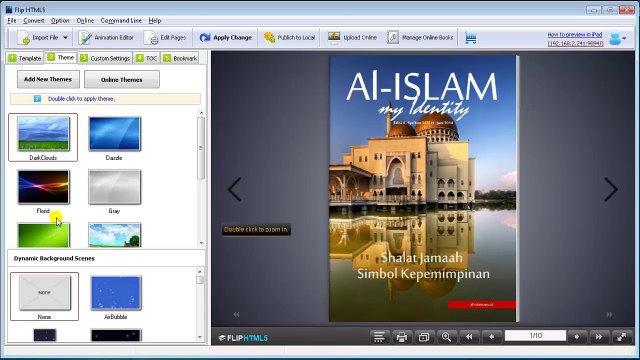Click Apply Change in toolbar
Screen dimensions: 640x360
(x=226, y=38)
